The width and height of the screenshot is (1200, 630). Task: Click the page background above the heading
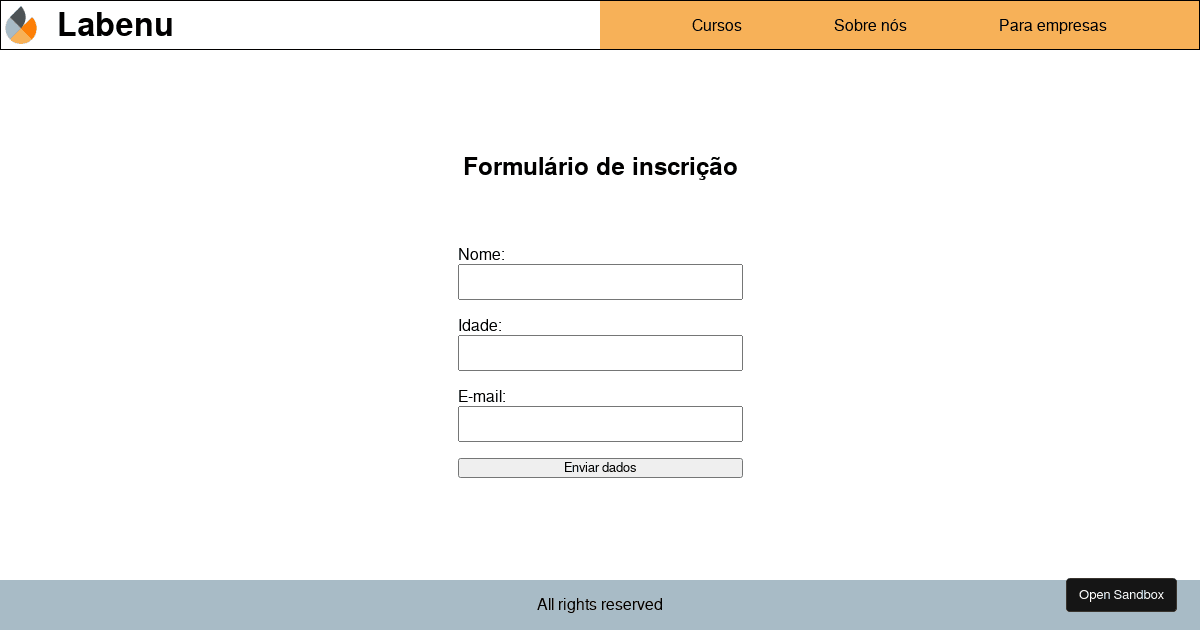[600, 100]
